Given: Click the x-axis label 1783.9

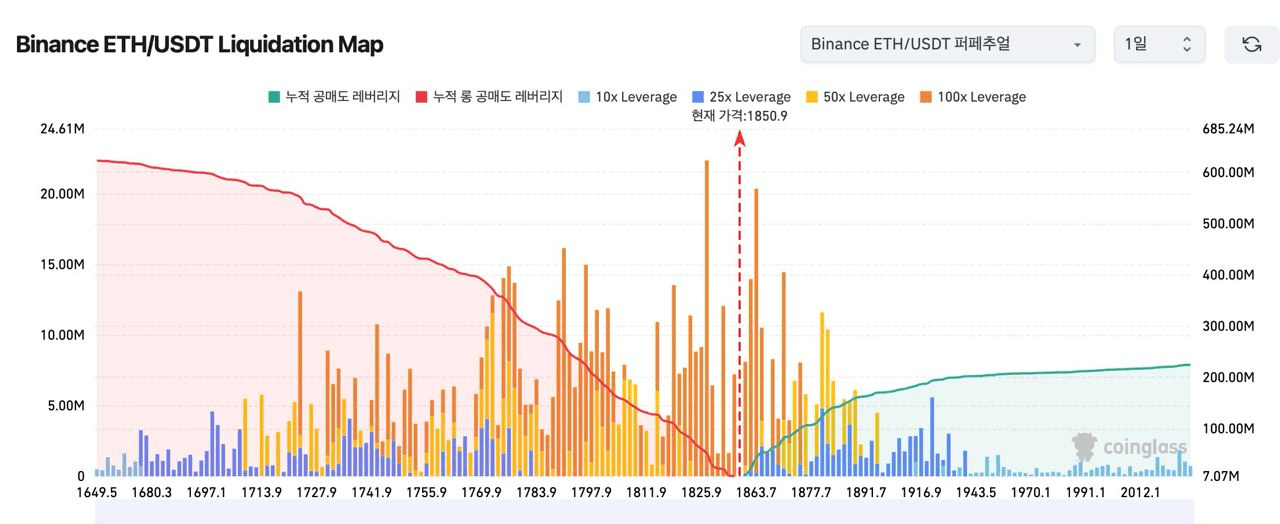Looking at the screenshot, I should tap(537, 491).
